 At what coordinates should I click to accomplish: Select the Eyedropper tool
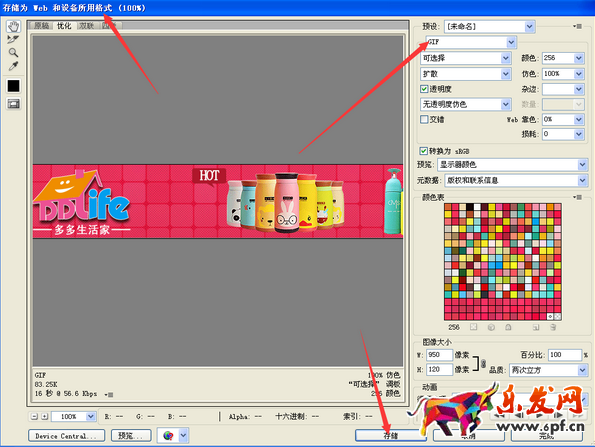[13, 66]
